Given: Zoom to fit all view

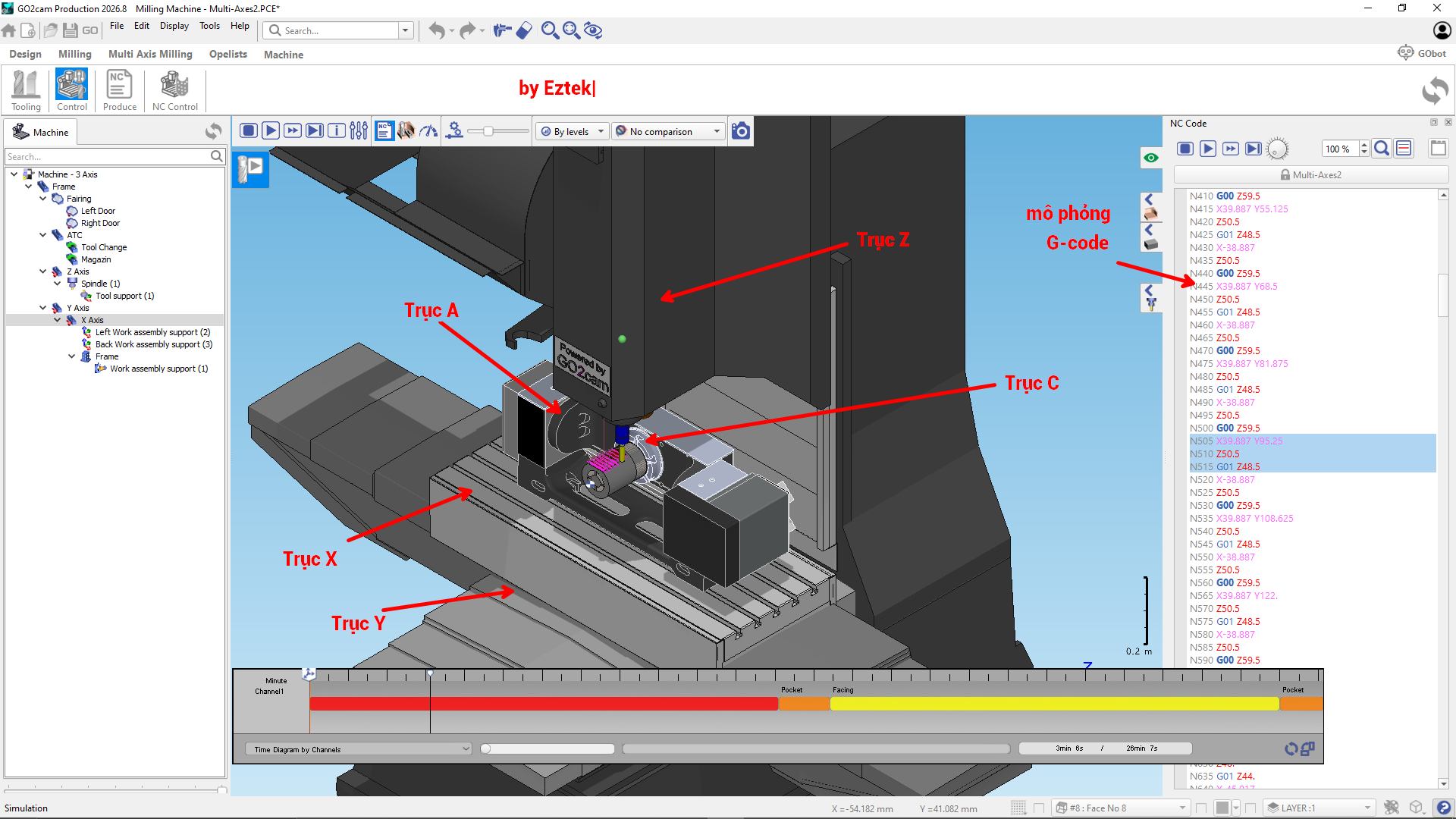Looking at the screenshot, I should coord(571,30).
